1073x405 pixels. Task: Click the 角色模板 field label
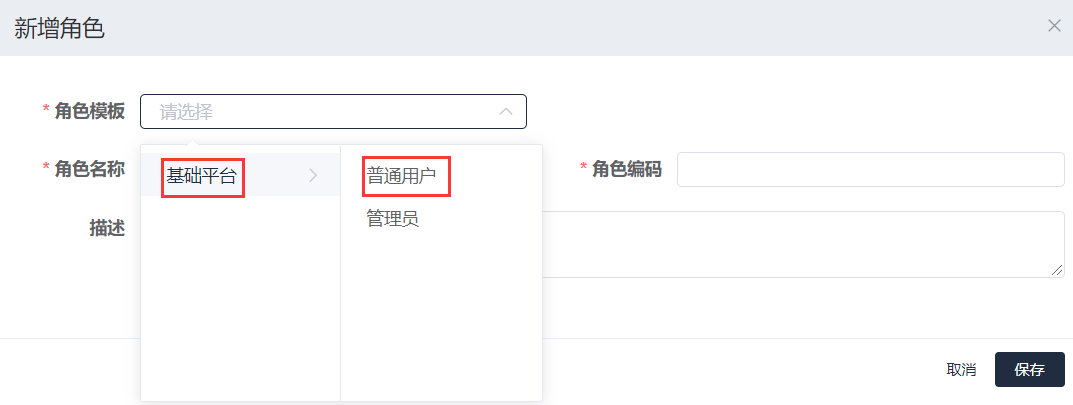pyautogui.click(x=90, y=111)
